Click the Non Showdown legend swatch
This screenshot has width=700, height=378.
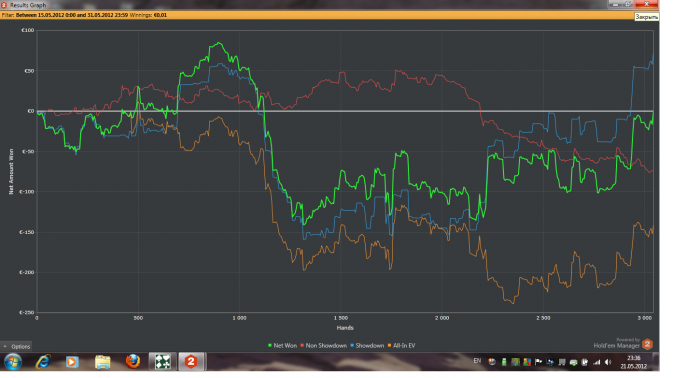point(302,345)
